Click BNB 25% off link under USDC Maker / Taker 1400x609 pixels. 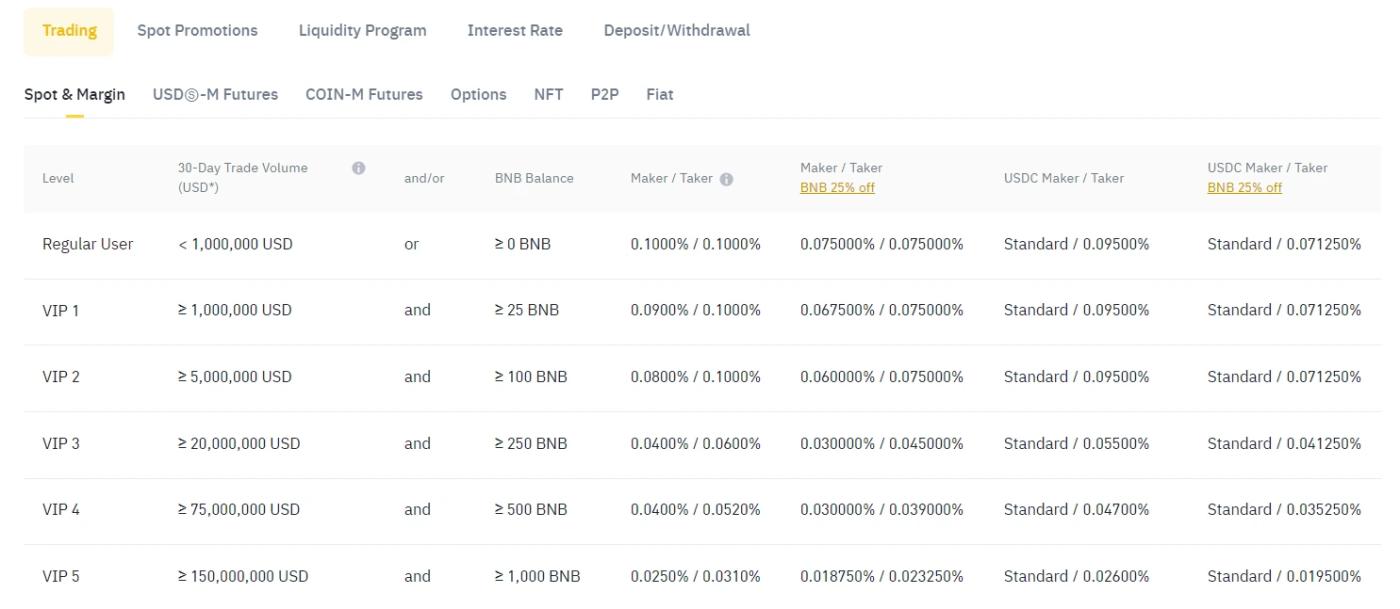pyautogui.click(x=1244, y=188)
